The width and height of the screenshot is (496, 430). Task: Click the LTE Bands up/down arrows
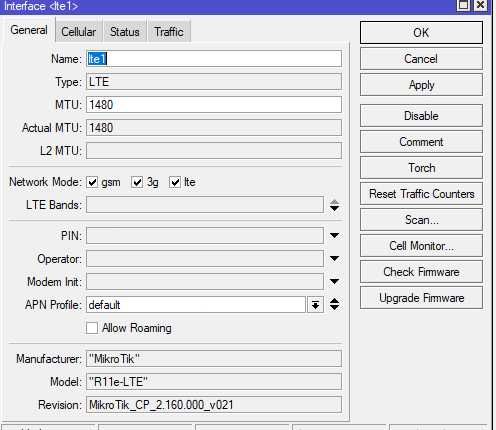tap(334, 205)
